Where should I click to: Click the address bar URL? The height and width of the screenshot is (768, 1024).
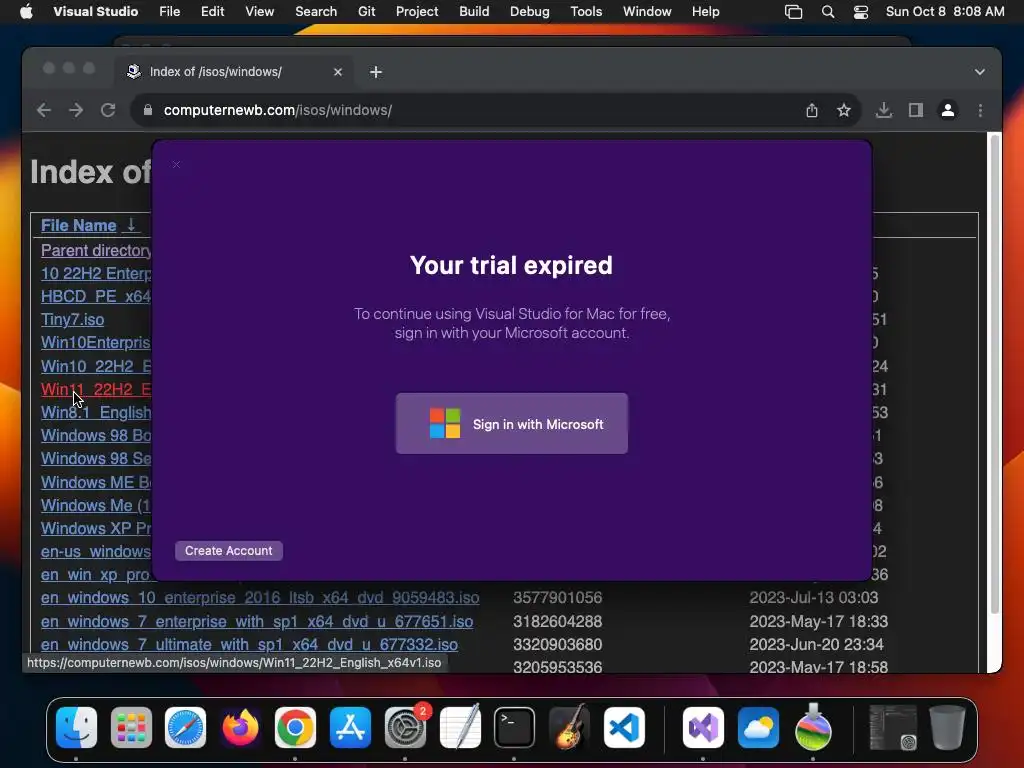(278, 110)
